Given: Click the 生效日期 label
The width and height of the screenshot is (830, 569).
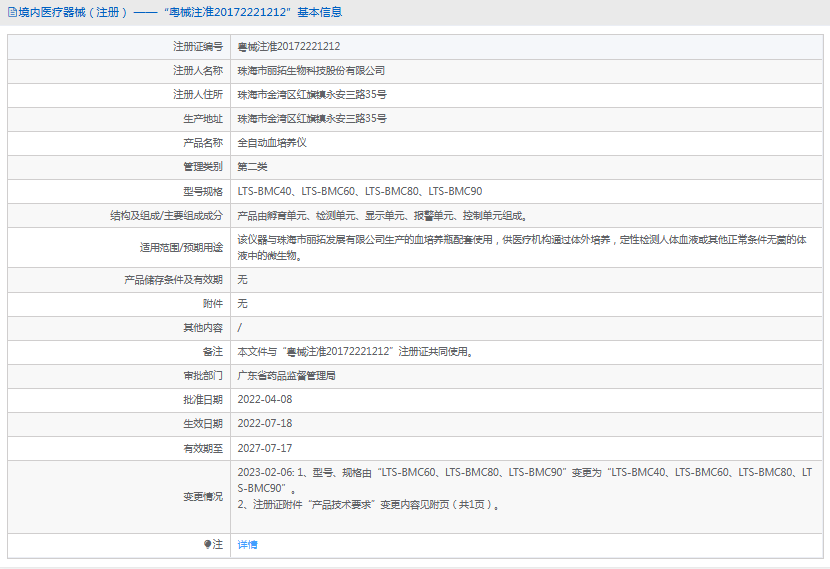Looking at the screenshot, I should click(203, 424).
